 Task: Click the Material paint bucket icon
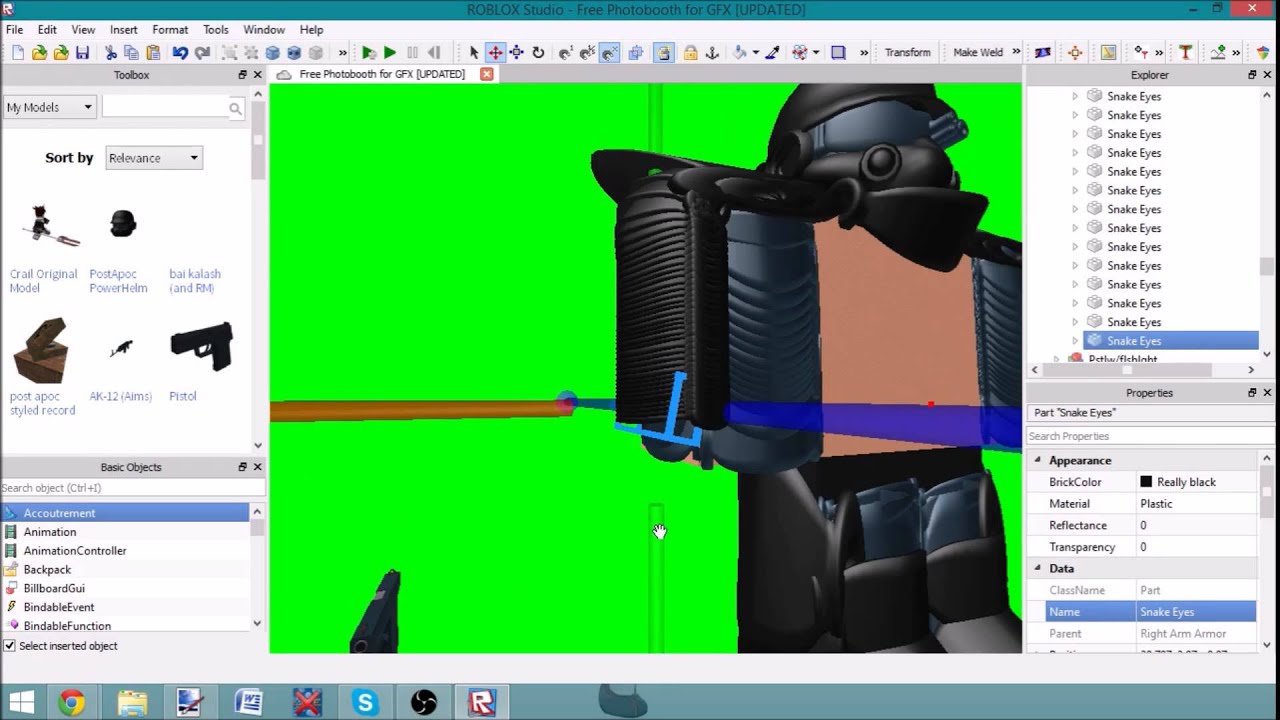click(x=740, y=53)
